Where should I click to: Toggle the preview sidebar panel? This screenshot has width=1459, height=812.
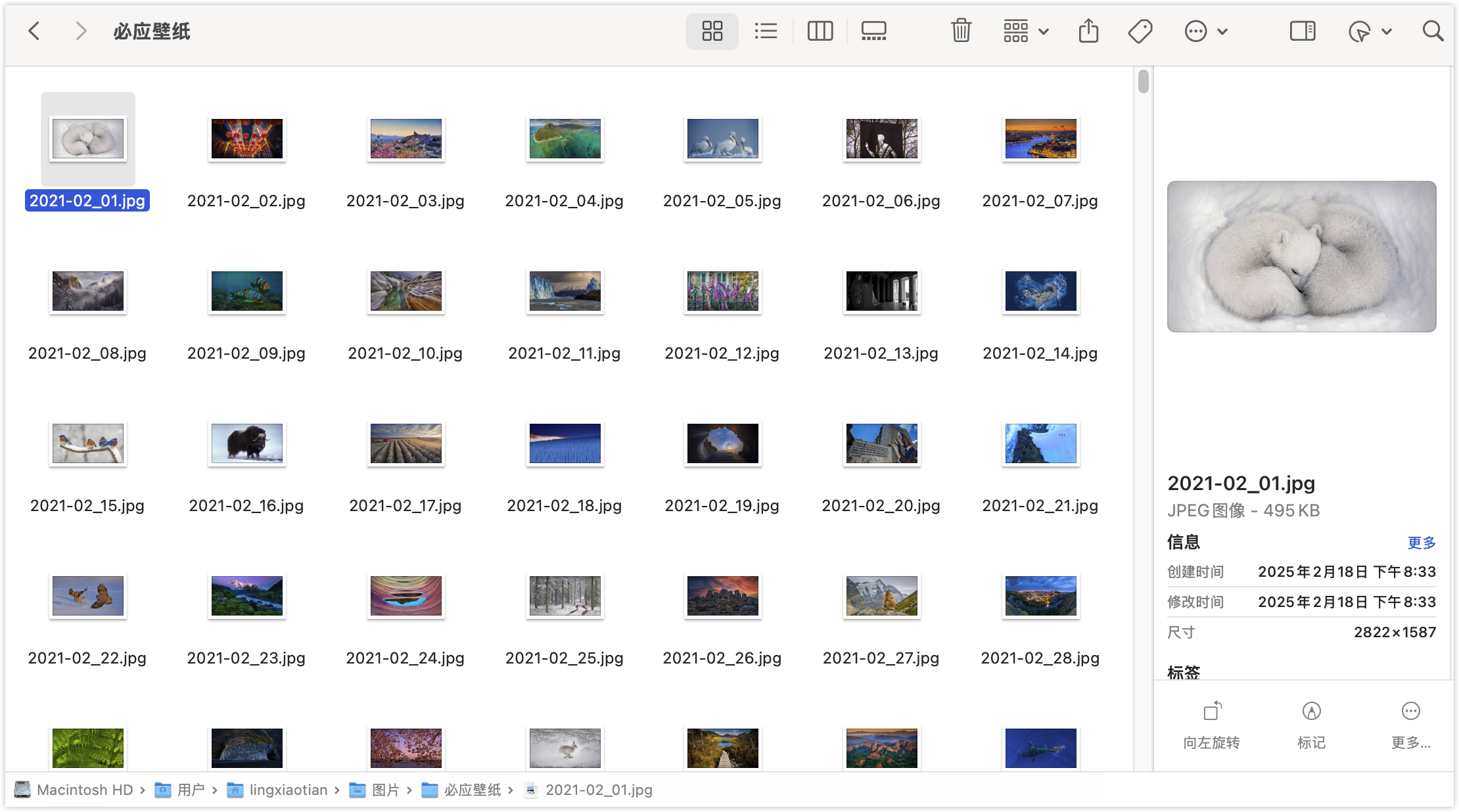1302,31
